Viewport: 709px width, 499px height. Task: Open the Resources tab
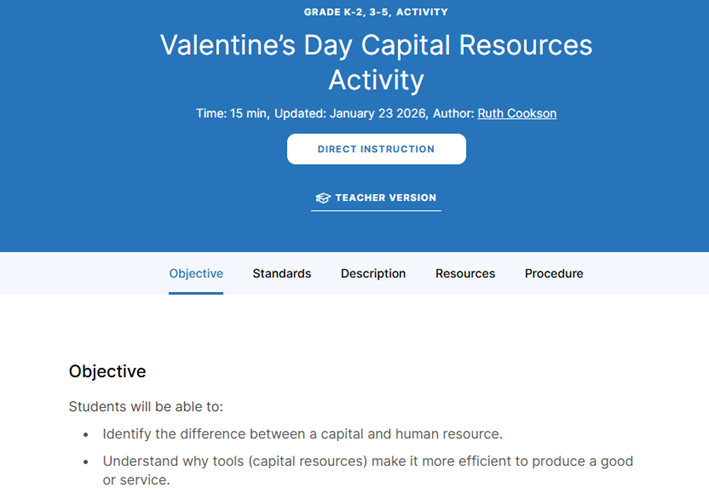[465, 273]
